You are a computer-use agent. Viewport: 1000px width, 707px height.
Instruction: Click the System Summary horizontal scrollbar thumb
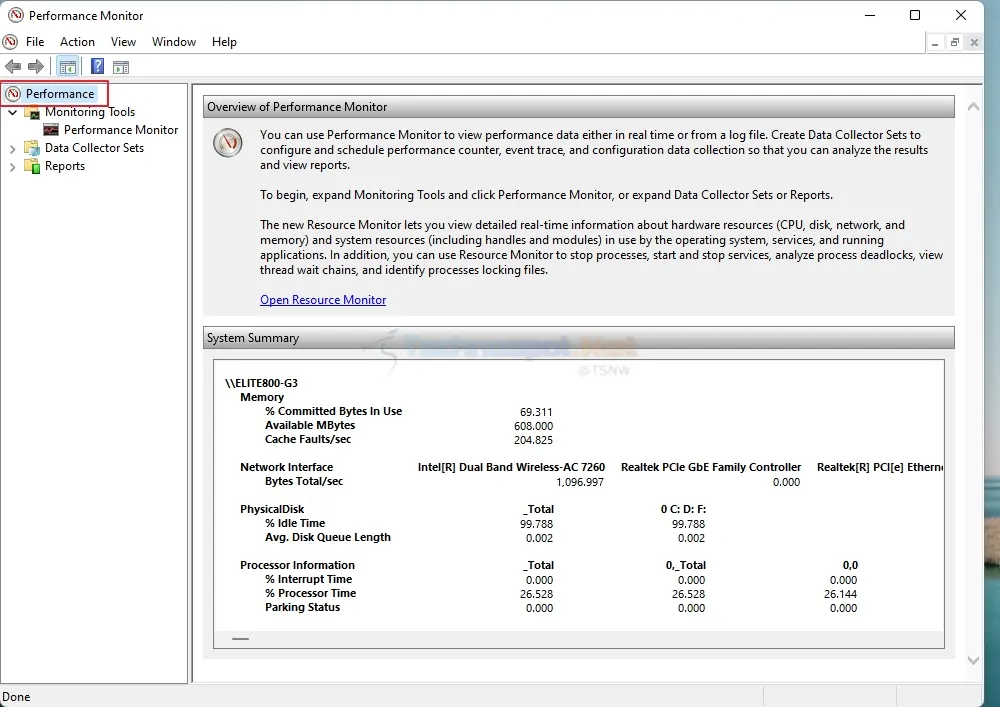(x=240, y=639)
